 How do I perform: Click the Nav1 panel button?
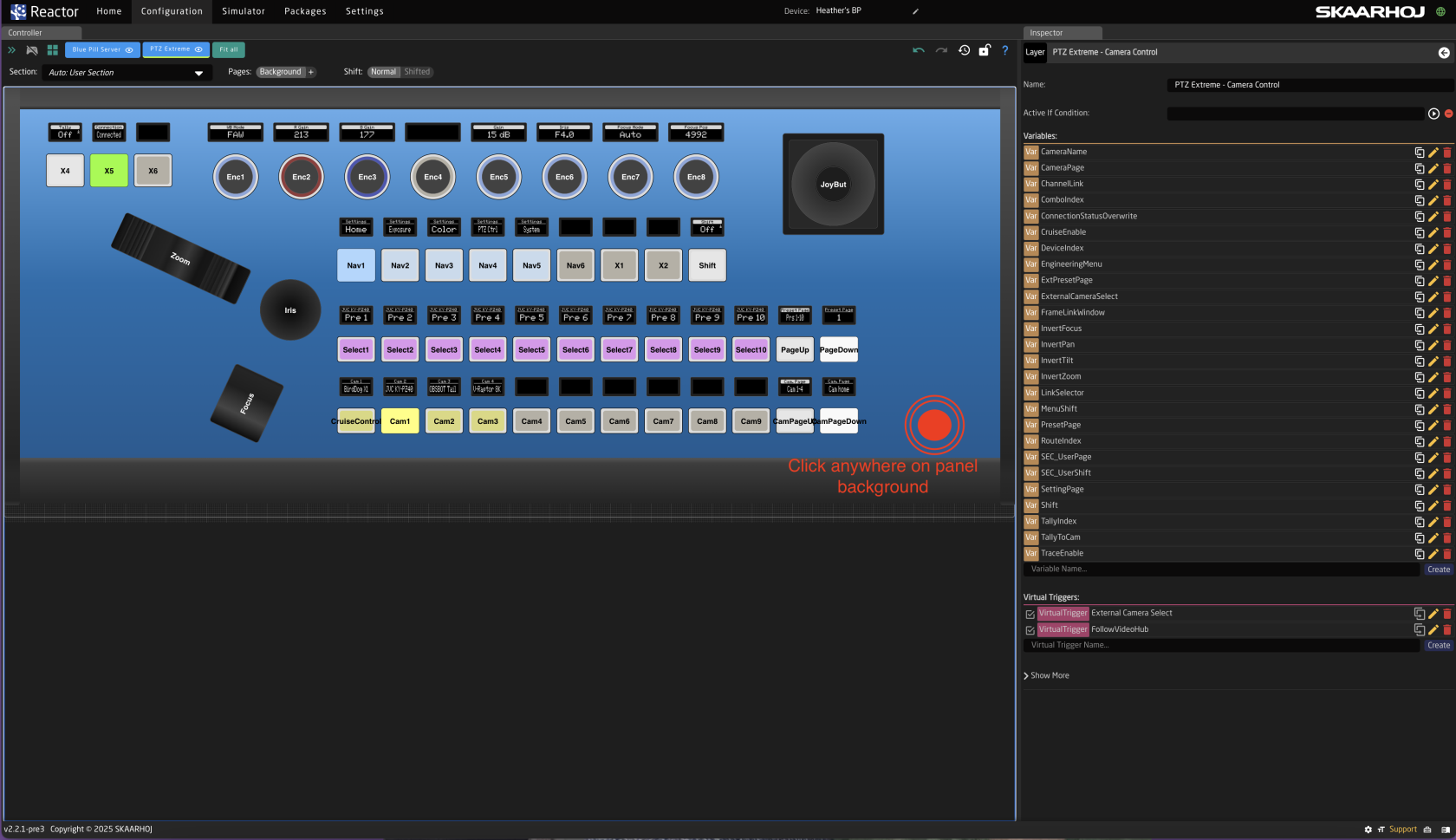(356, 265)
